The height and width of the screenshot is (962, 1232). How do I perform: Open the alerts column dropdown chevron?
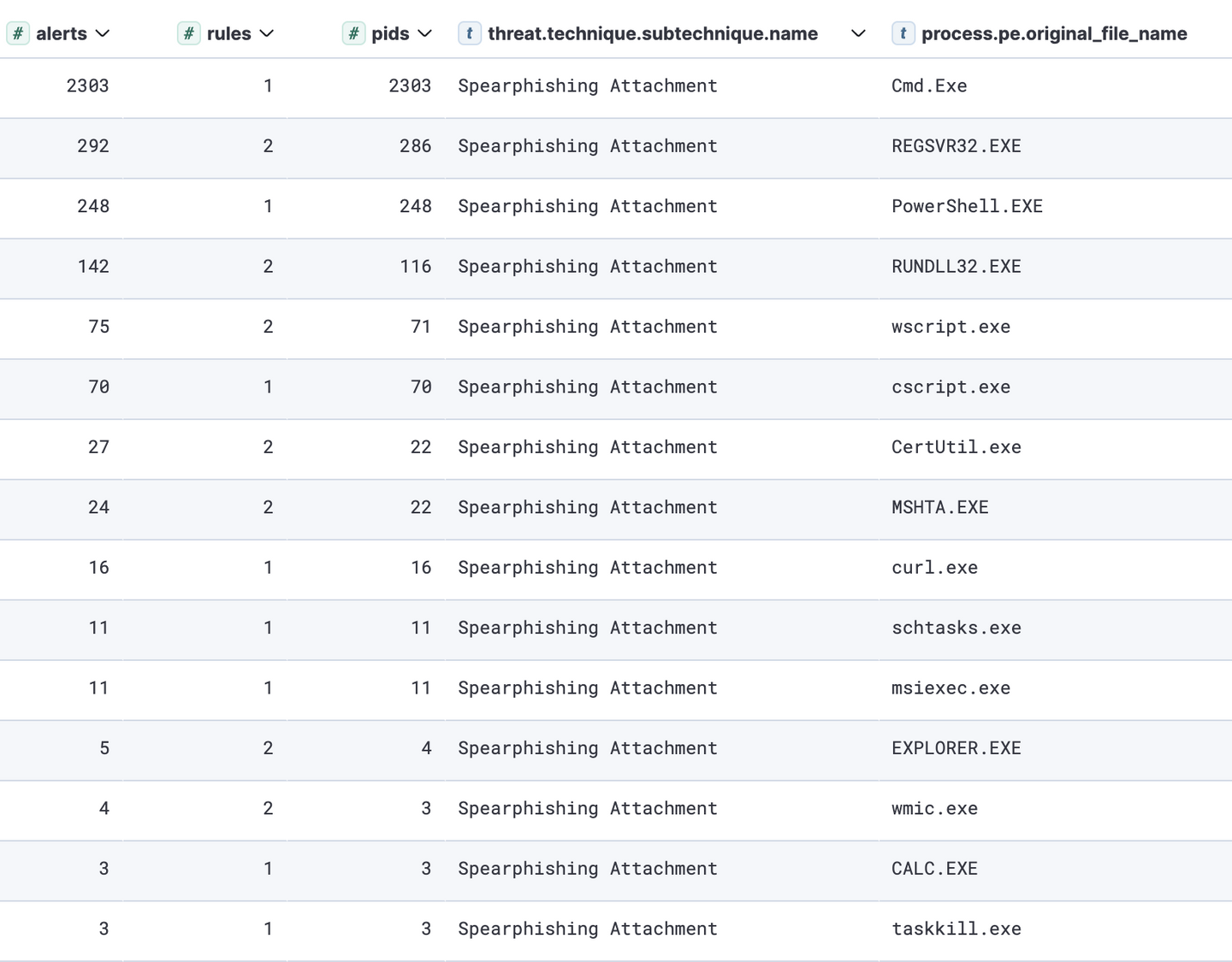103,33
